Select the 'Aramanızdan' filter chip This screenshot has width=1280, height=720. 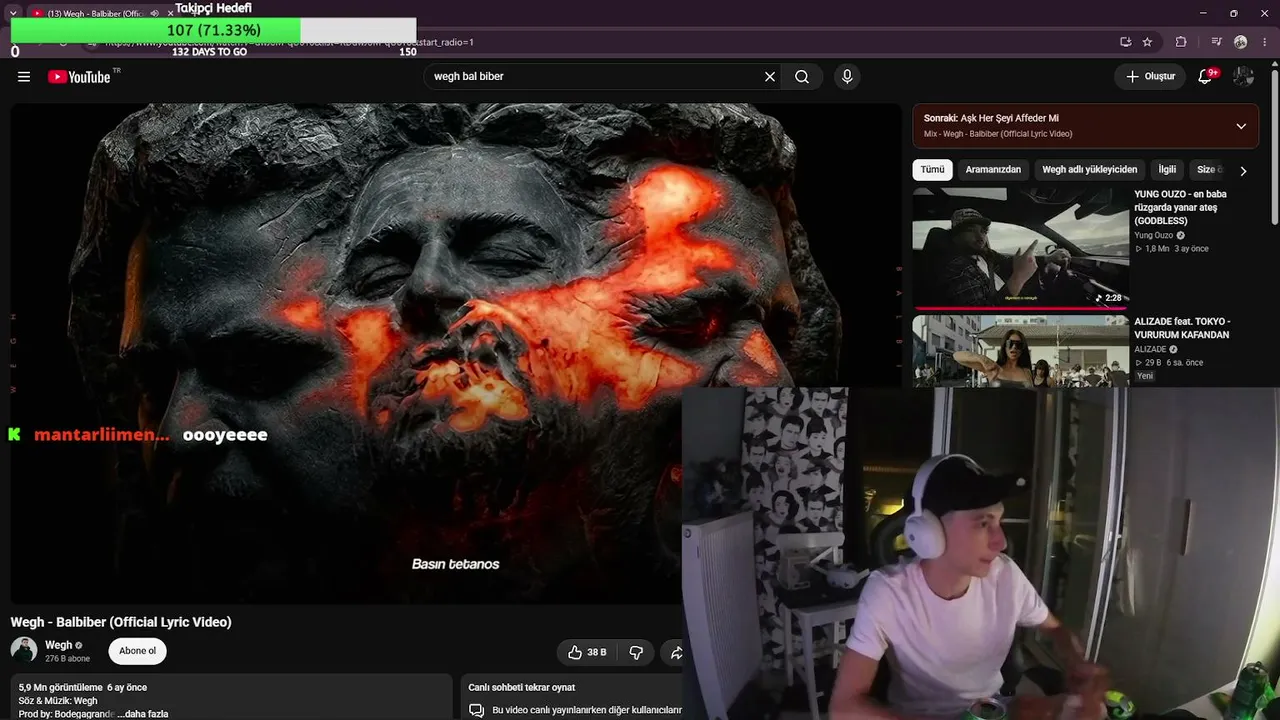(x=993, y=170)
